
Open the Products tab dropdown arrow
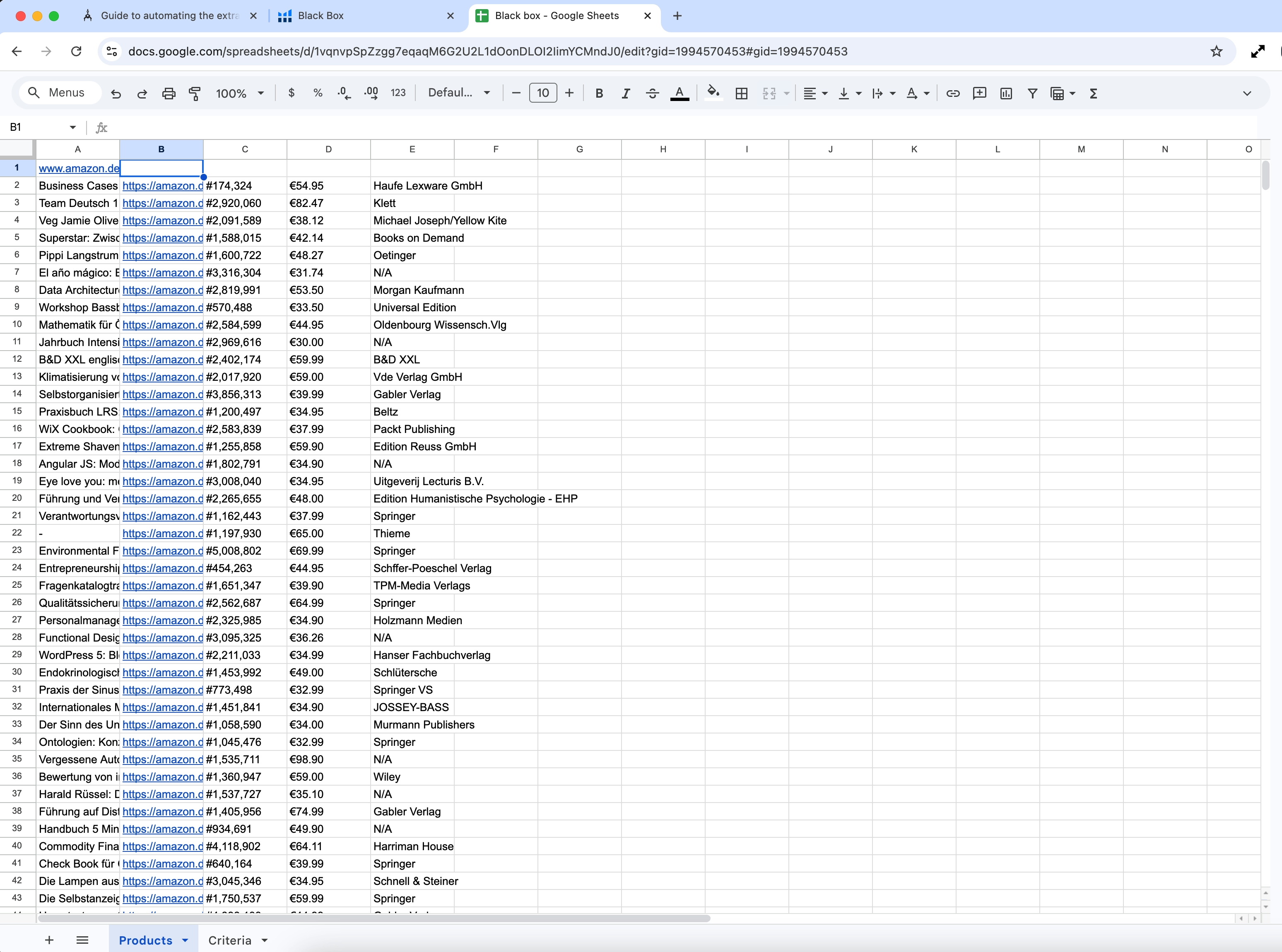185,940
